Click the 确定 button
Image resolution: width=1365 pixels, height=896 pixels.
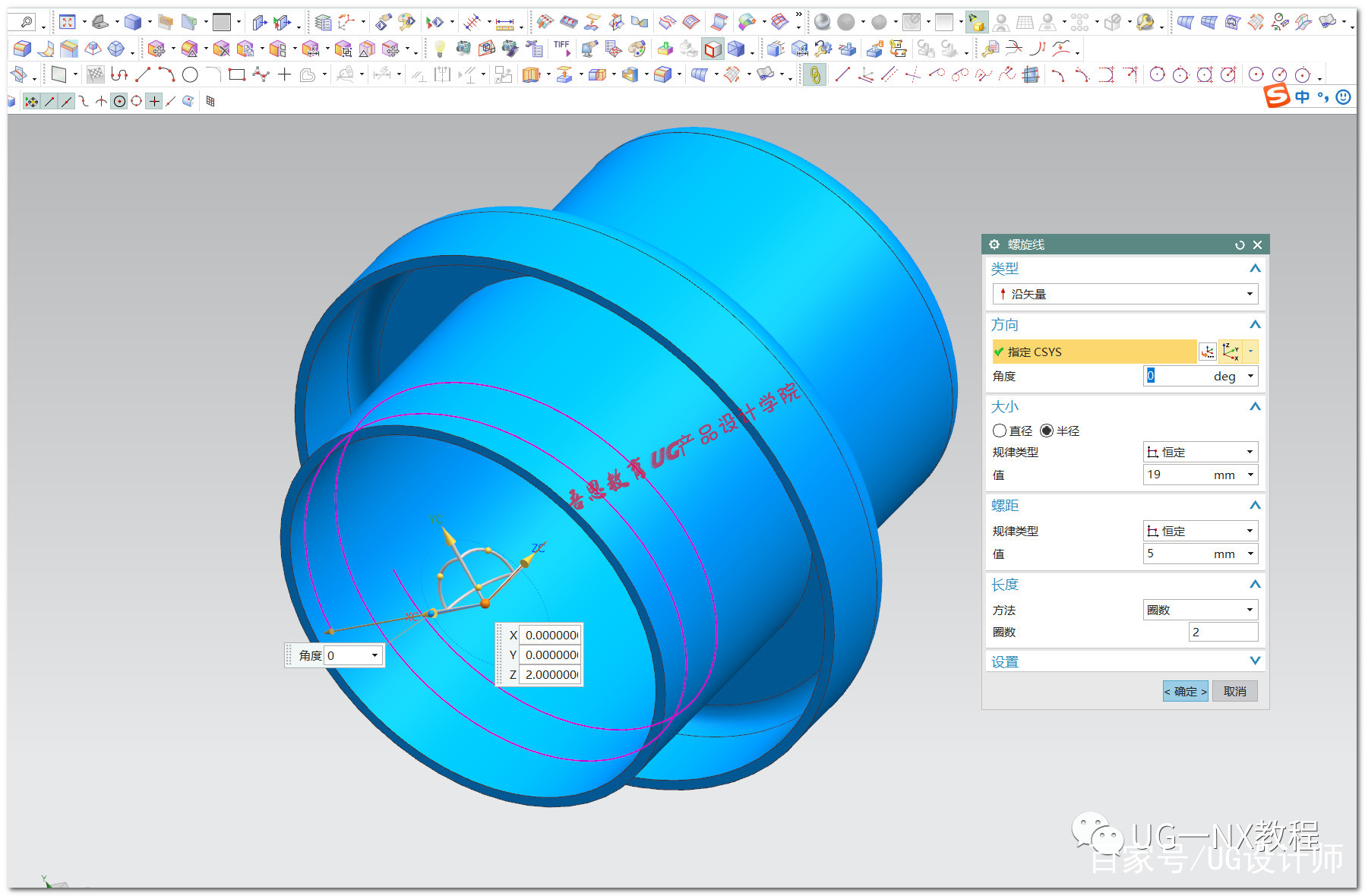tap(1185, 691)
